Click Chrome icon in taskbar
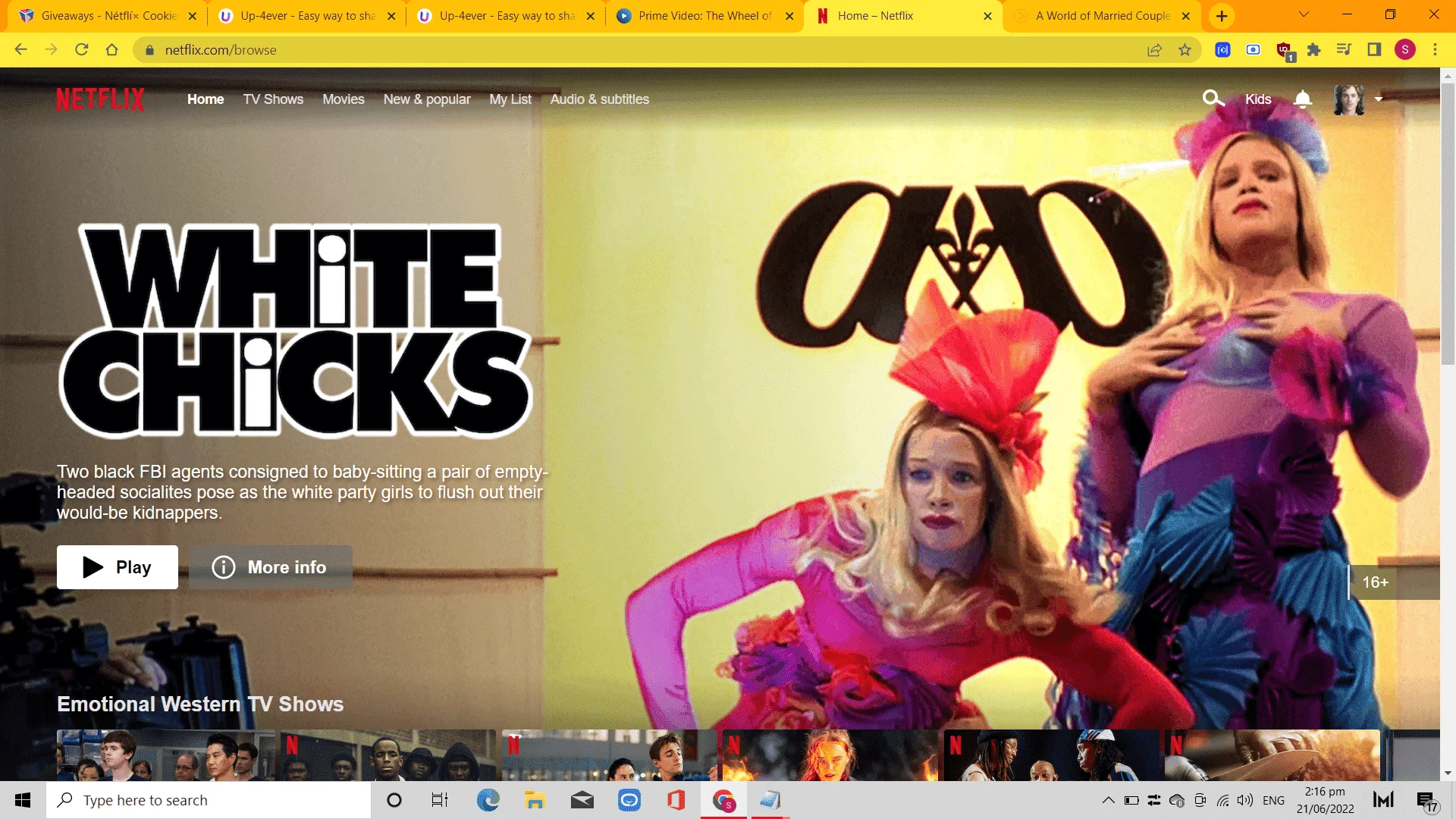This screenshot has width=1456, height=819. 724,800
